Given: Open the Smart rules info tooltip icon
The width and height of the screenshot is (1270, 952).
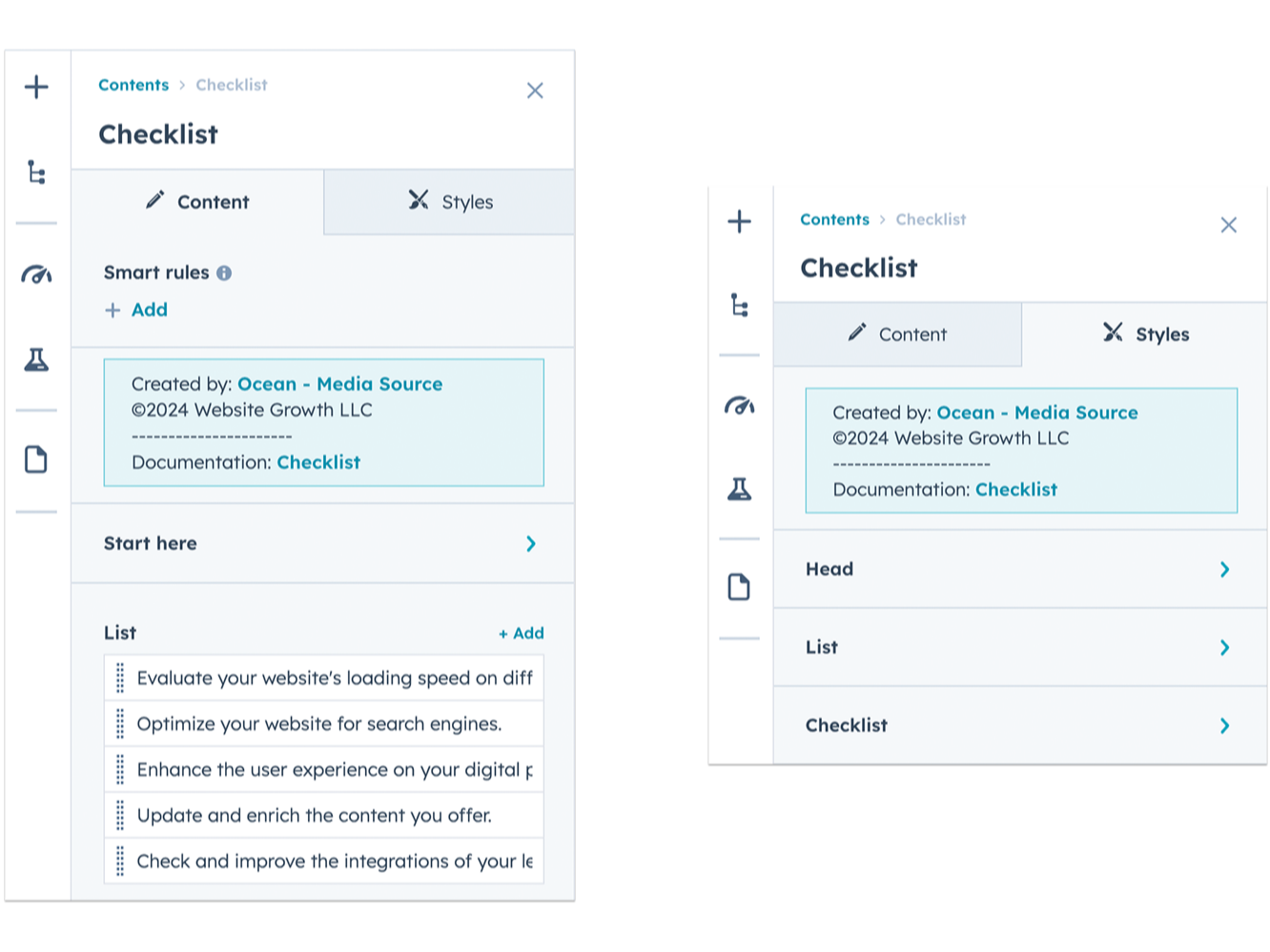Looking at the screenshot, I should pyautogui.click(x=224, y=273).
